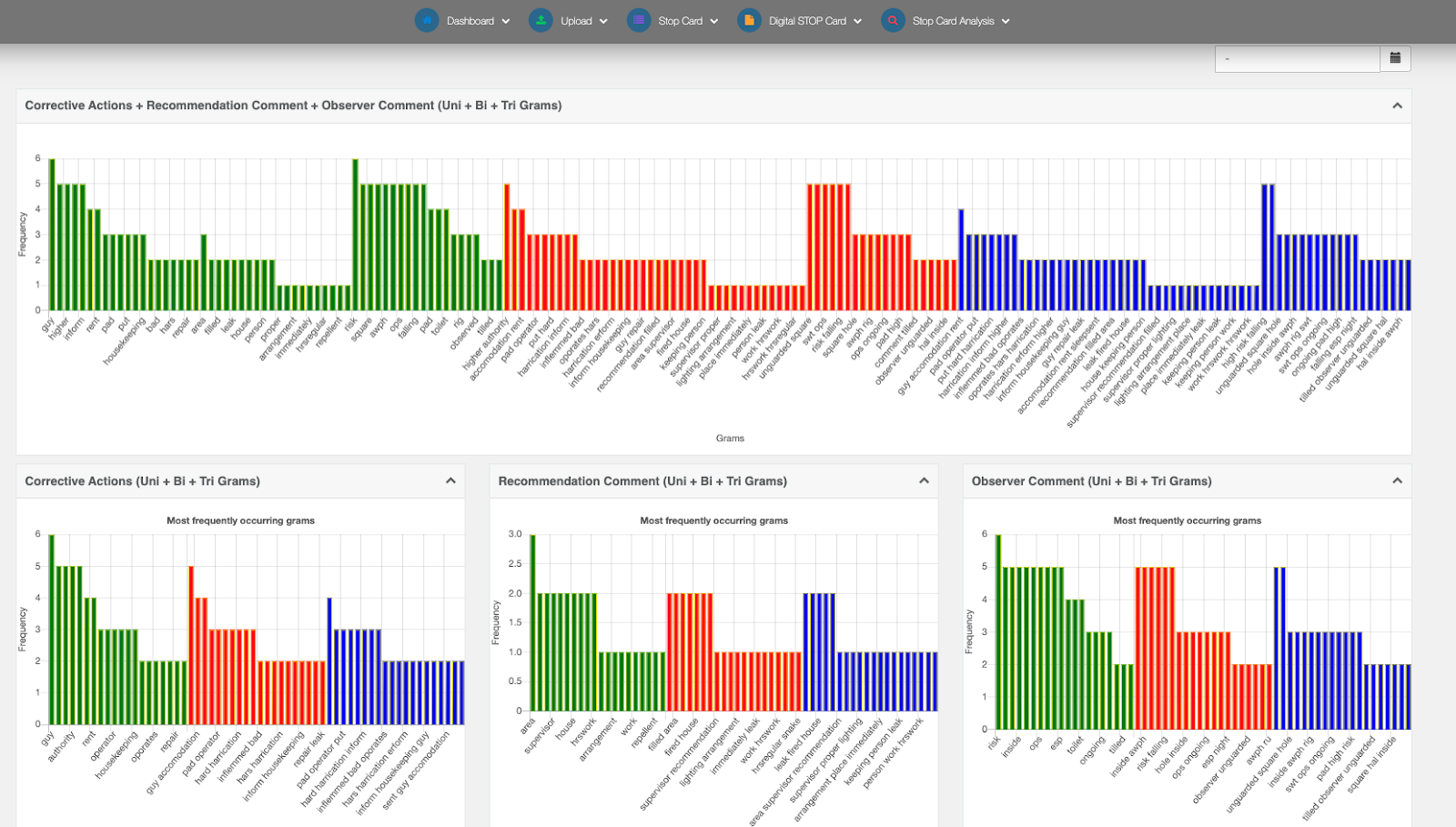Click the 'Corrective Actions (Uni + Bi + Tri Grams)' heading
Image resolution: width=1456 pixels, height=827 pixels.
pyautogui.click(x=142, y=481)
